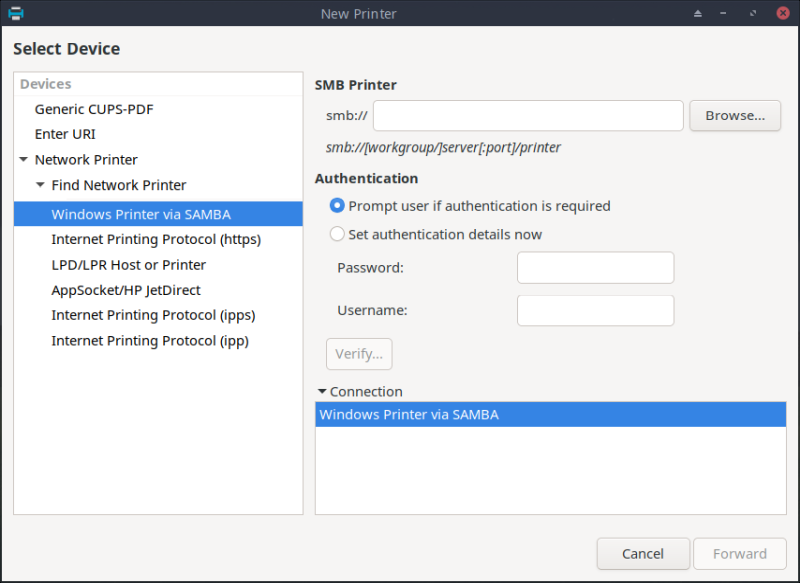Click the smb:// address input field
Viewport: 800px width, 583px height.
point(528,116)
